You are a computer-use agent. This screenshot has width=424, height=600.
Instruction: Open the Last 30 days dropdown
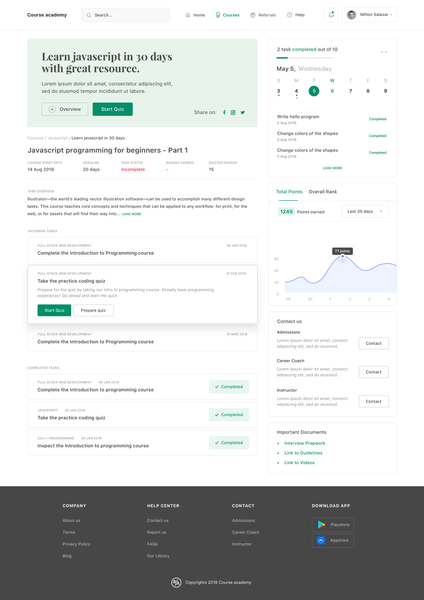click(365, 212)
